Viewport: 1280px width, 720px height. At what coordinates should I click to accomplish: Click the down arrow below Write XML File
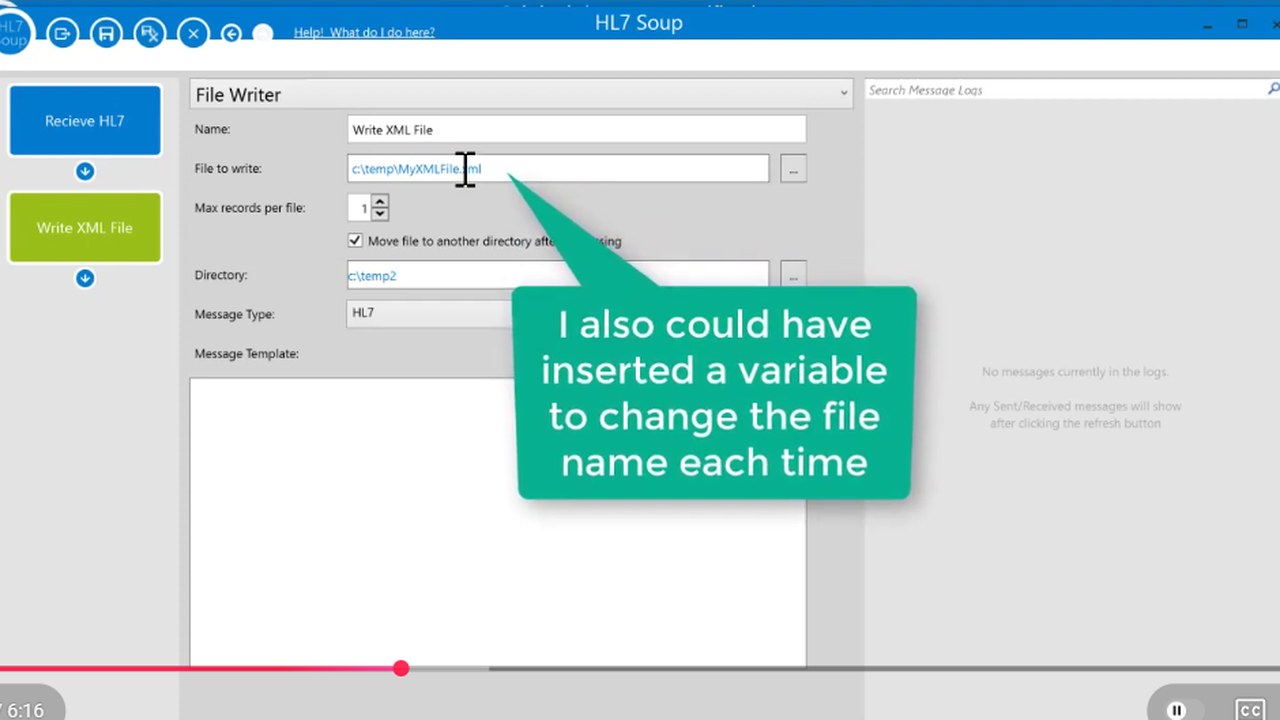85,278
